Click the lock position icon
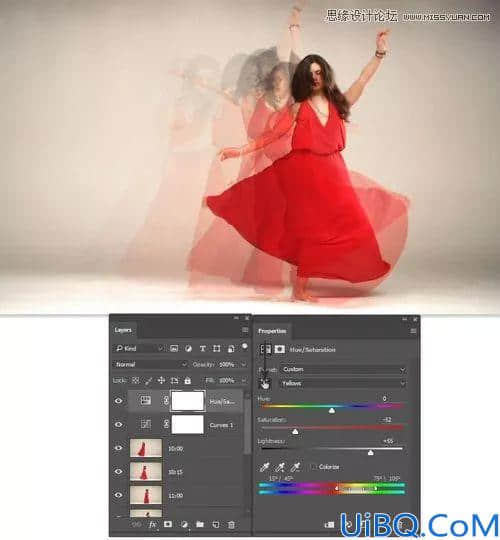The height and width of the screenshot is (540, 500). tap(161, 380)
